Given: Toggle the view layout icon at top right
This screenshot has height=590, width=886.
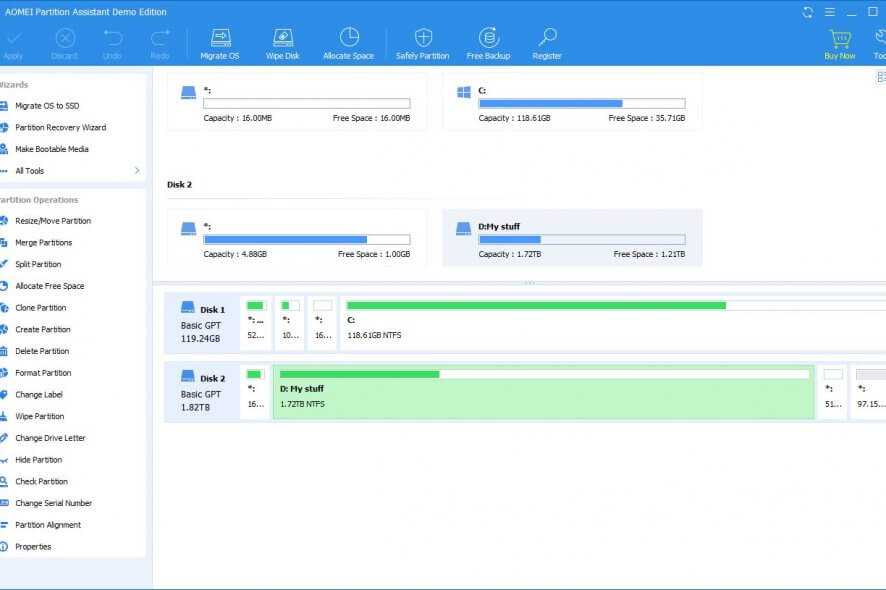Looking at the screenshot, I should [x=881, y=77].
